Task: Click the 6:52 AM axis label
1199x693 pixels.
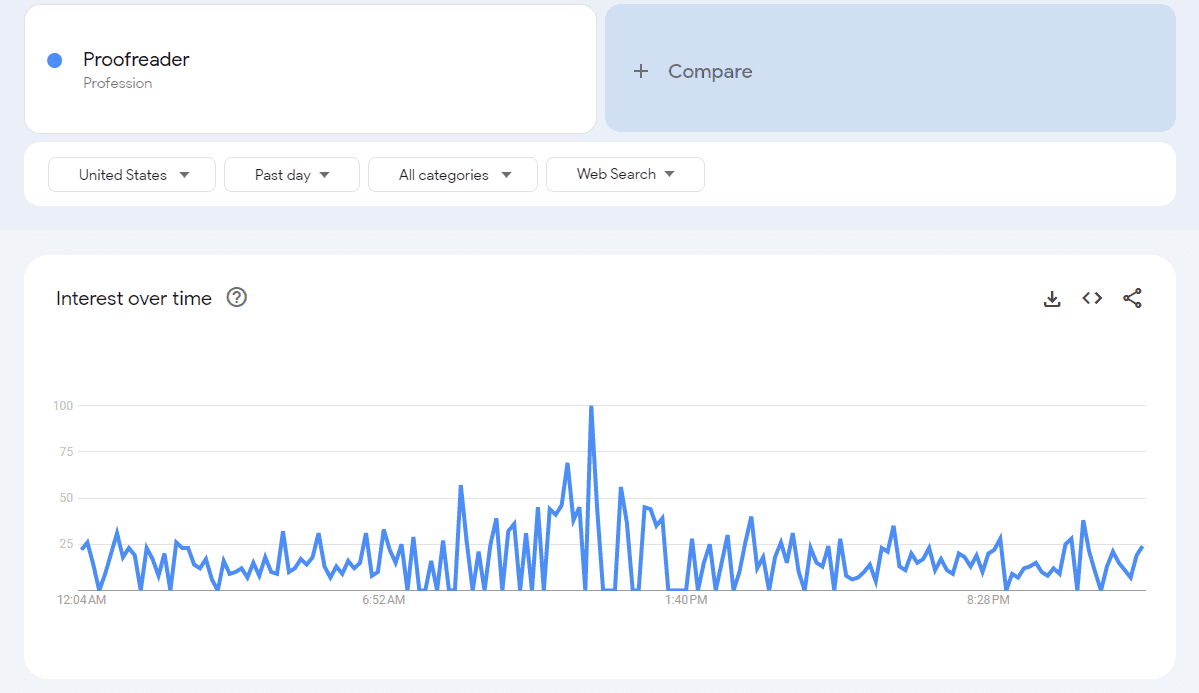Action: coord(383,600)
